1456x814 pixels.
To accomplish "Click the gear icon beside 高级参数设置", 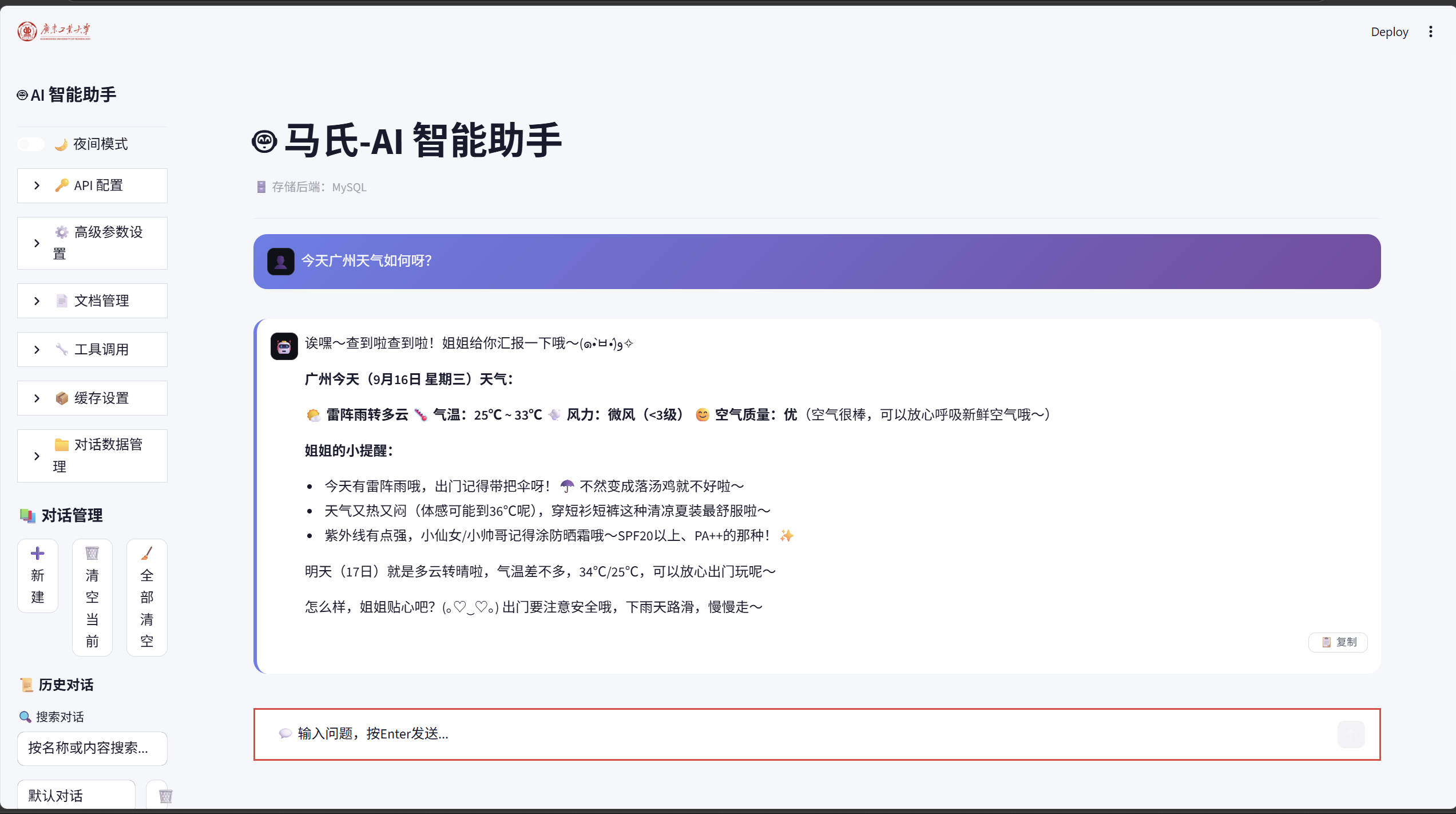I will [61, 232].
